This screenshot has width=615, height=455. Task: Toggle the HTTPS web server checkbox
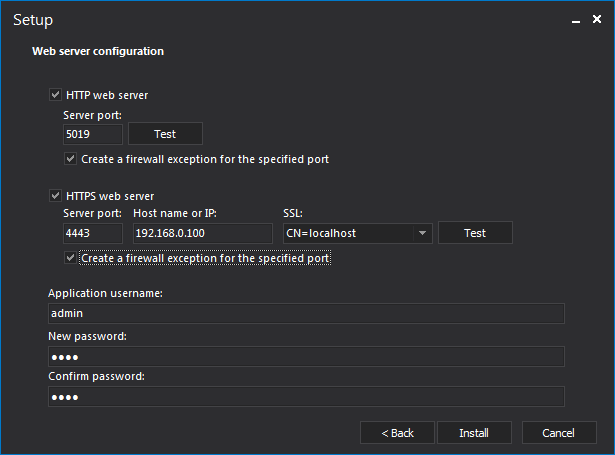point(55,196)
